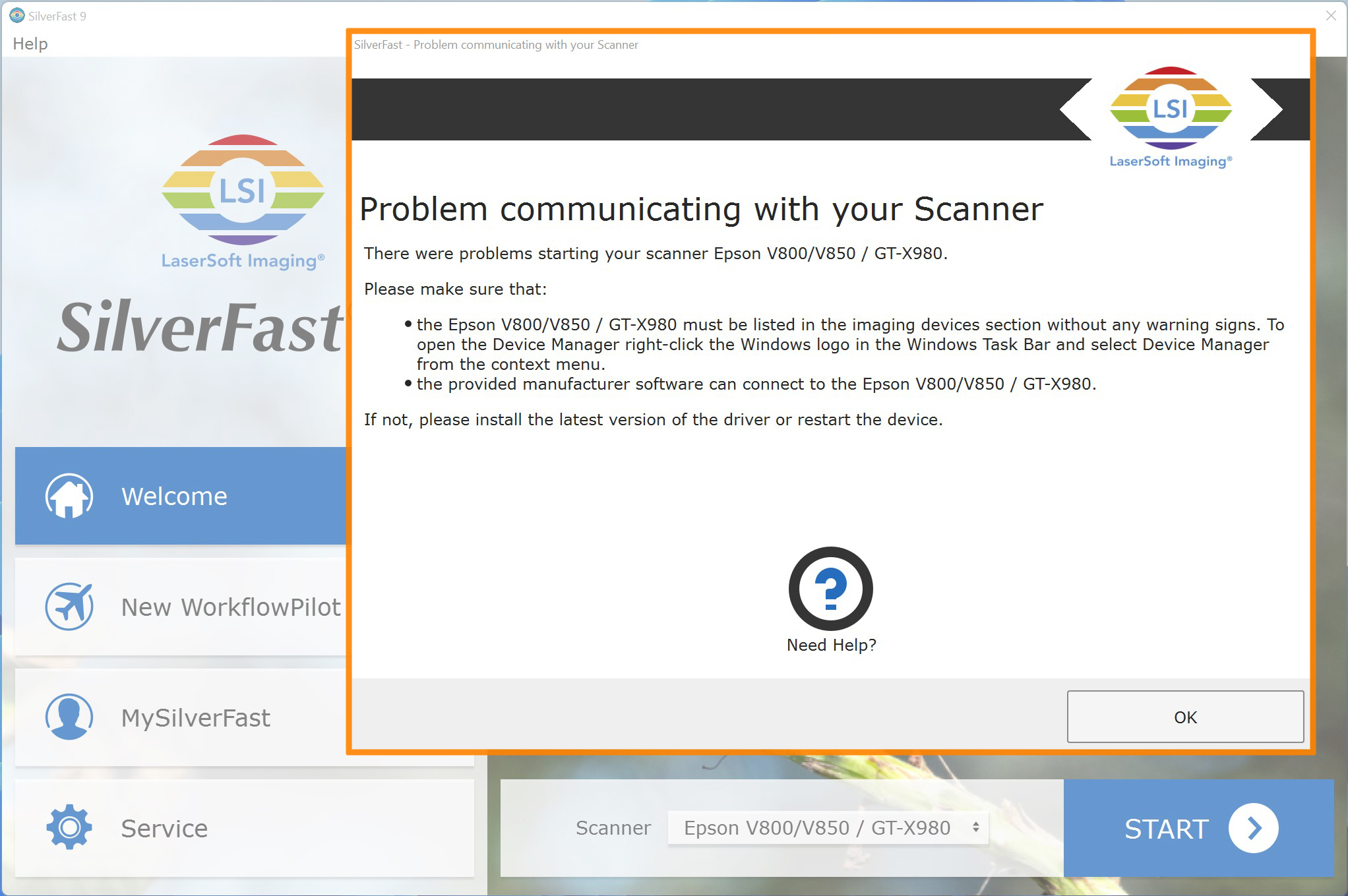Close the SilverFast 9 window
This screenshot has height=896, width=1348.
point(1331,15)
